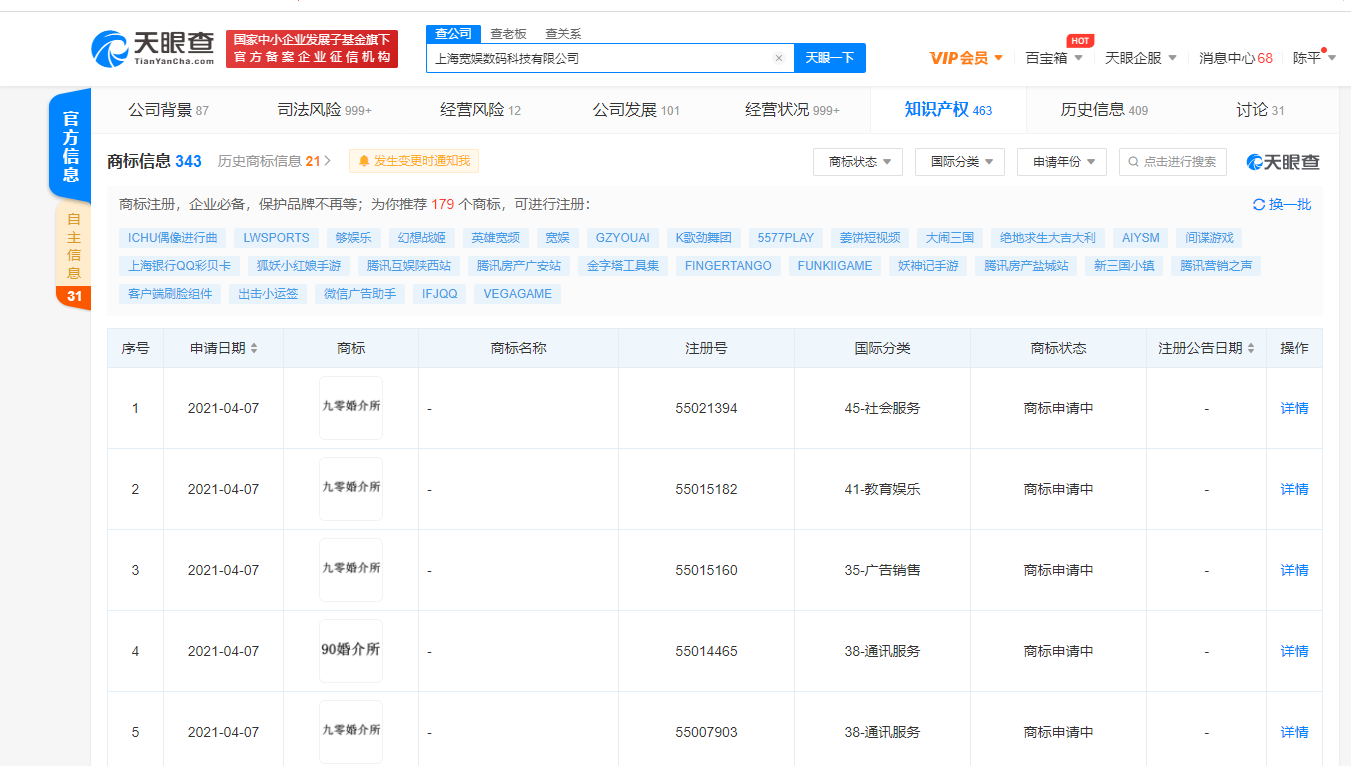Switch to the 司法风险 tab
Screen dimensions: 1351x766
(x=325, y=110)
